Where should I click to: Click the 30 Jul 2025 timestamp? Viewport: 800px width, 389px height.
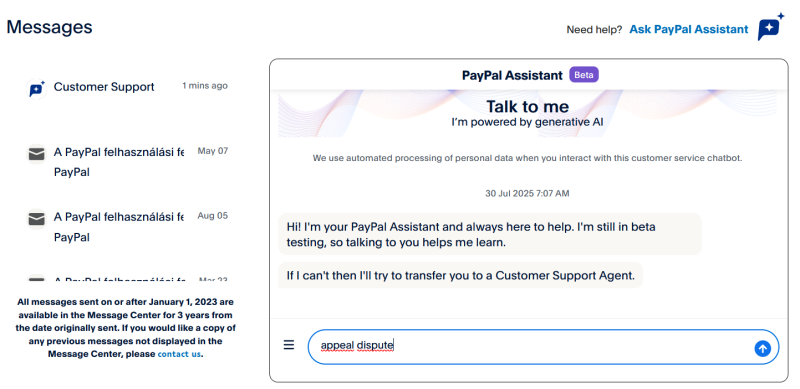click(527, 193)
